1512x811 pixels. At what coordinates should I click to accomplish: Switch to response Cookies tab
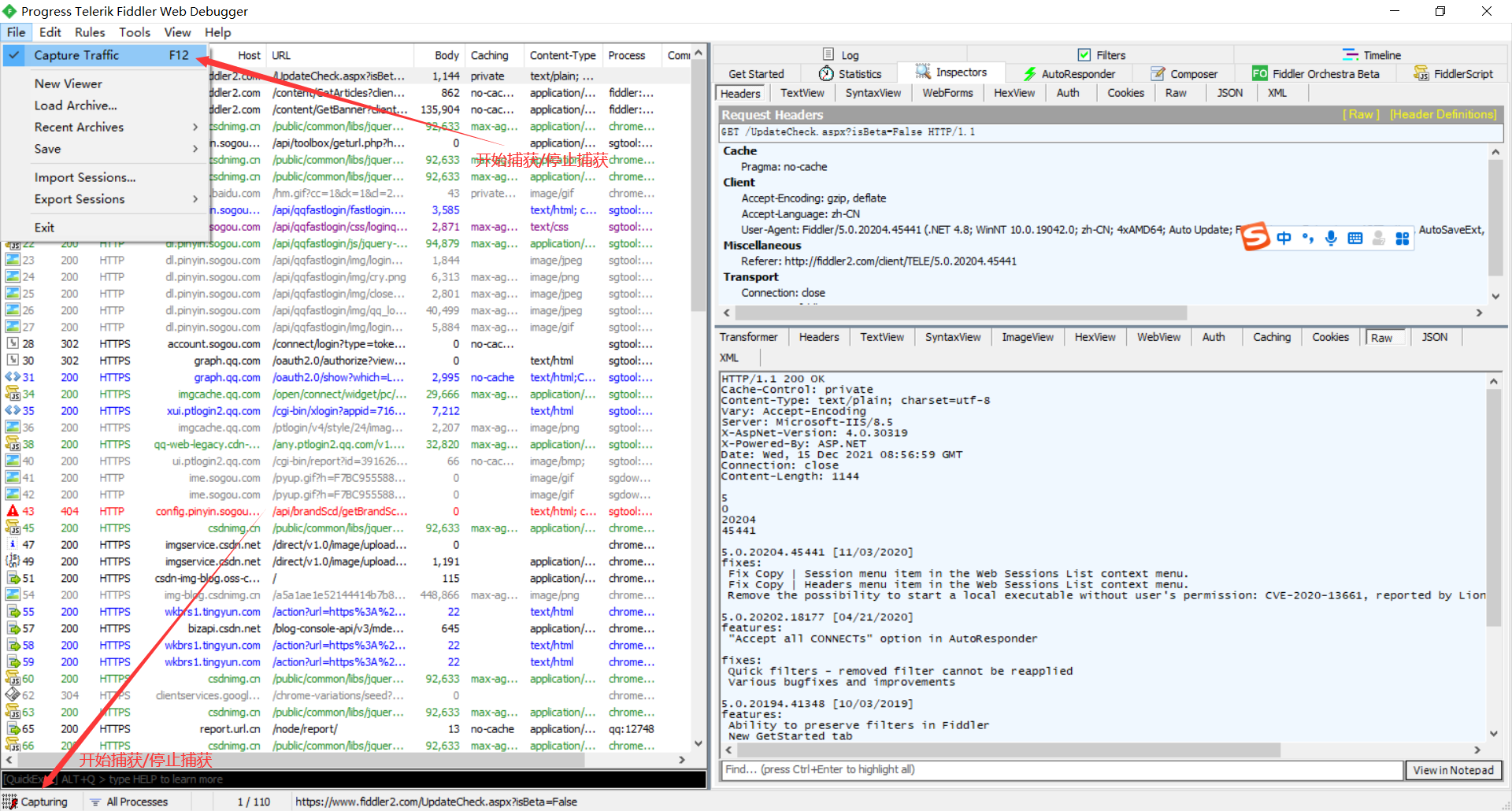(x=1330, y=337)
